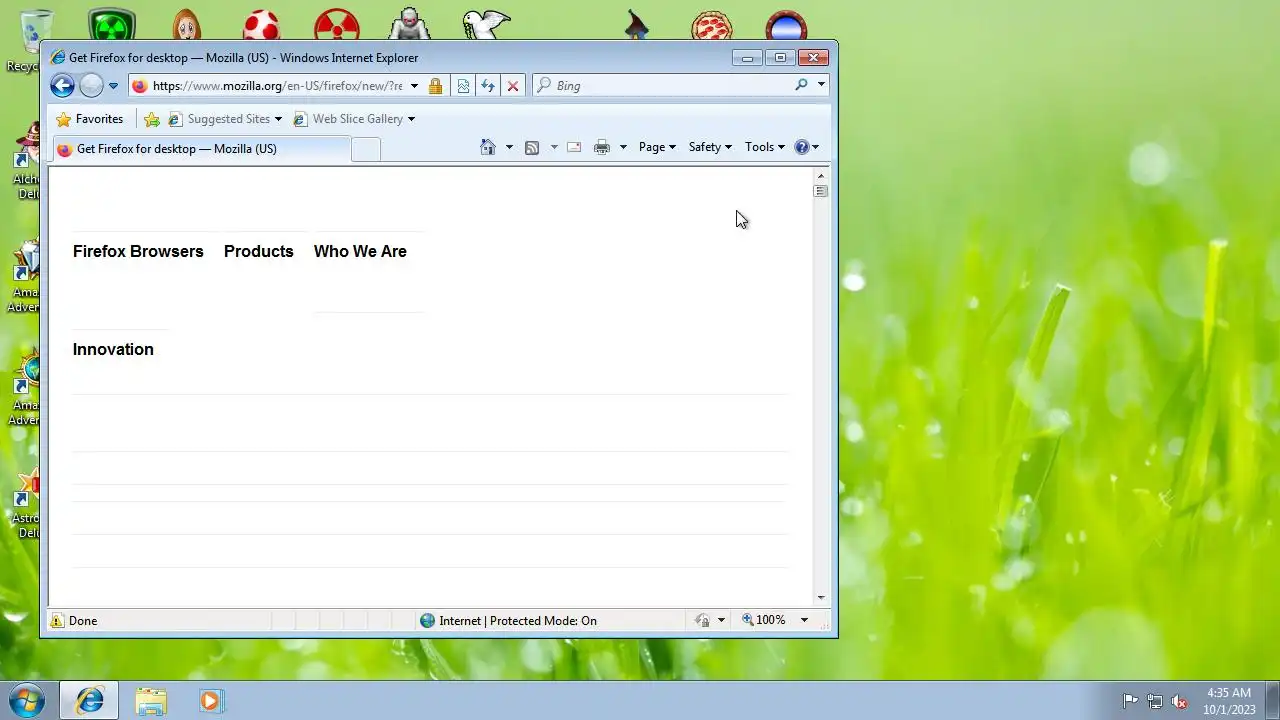Viewport: 1280px width, 720px height.
Task: Open privacy icon dropdown in status bar
Action: (x=721, y=621)
